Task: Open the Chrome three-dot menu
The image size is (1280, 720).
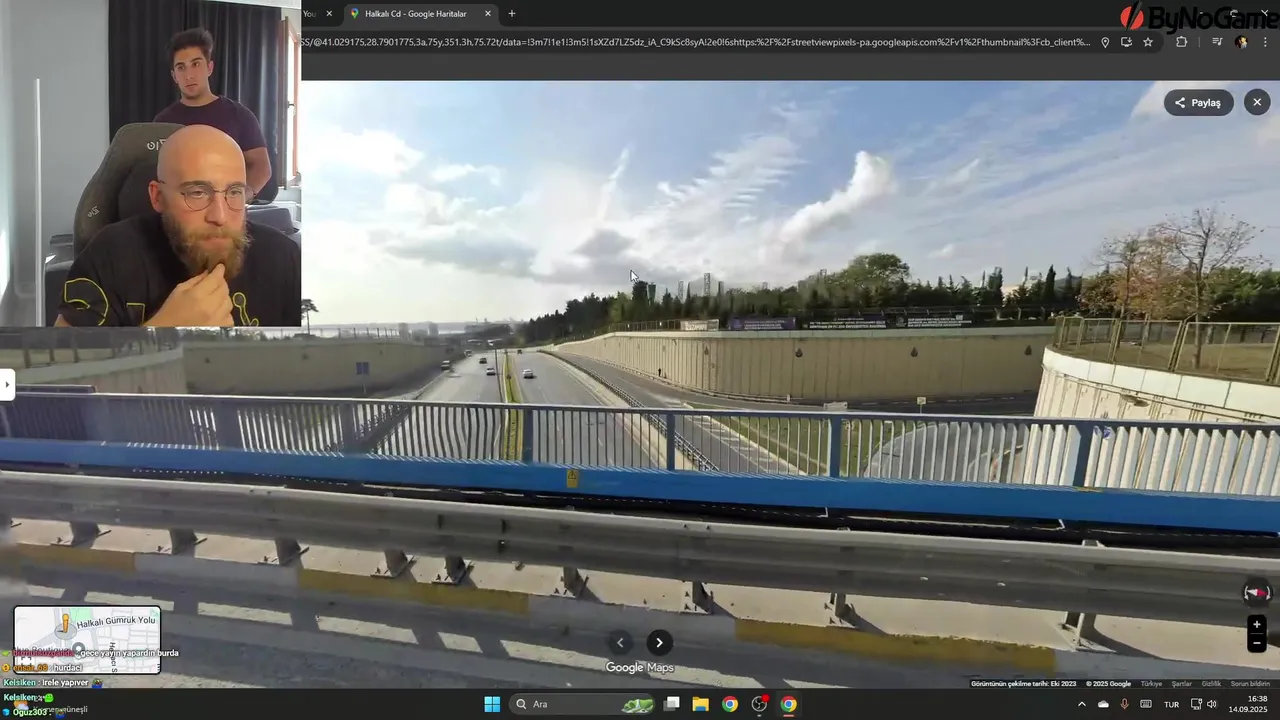Action: [x=1266, y=42]
